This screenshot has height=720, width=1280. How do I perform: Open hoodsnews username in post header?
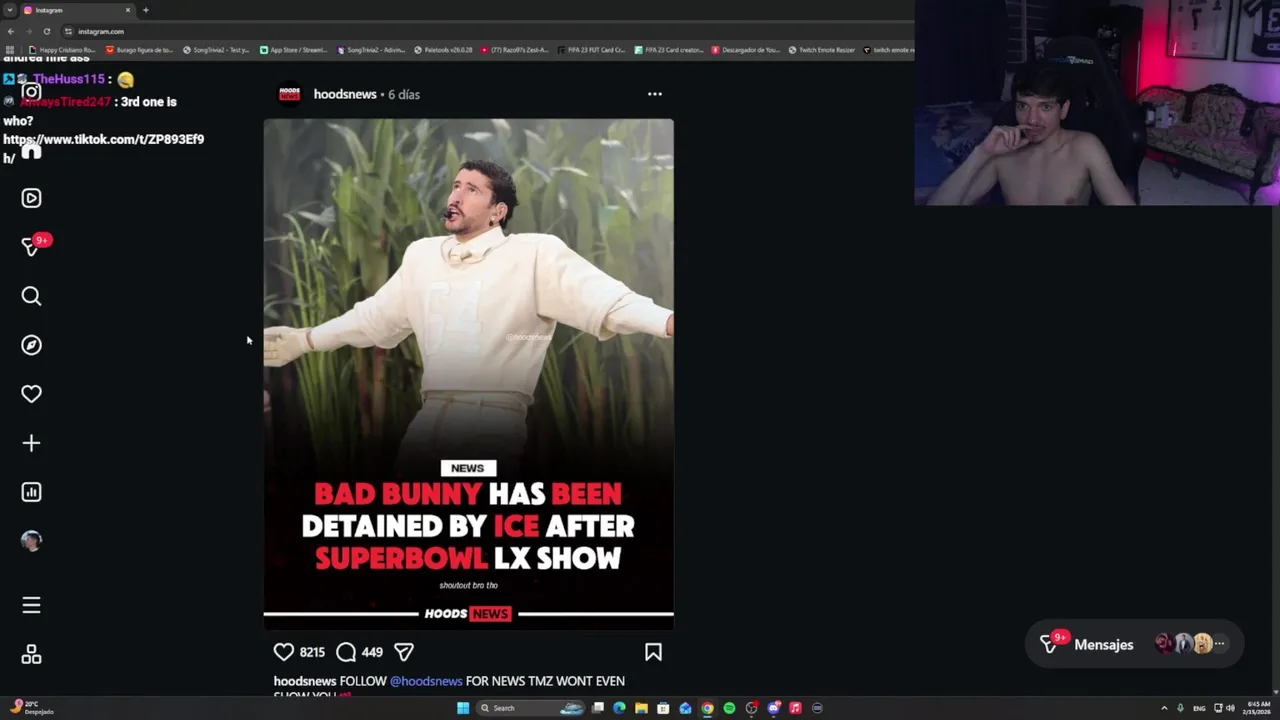345,94
